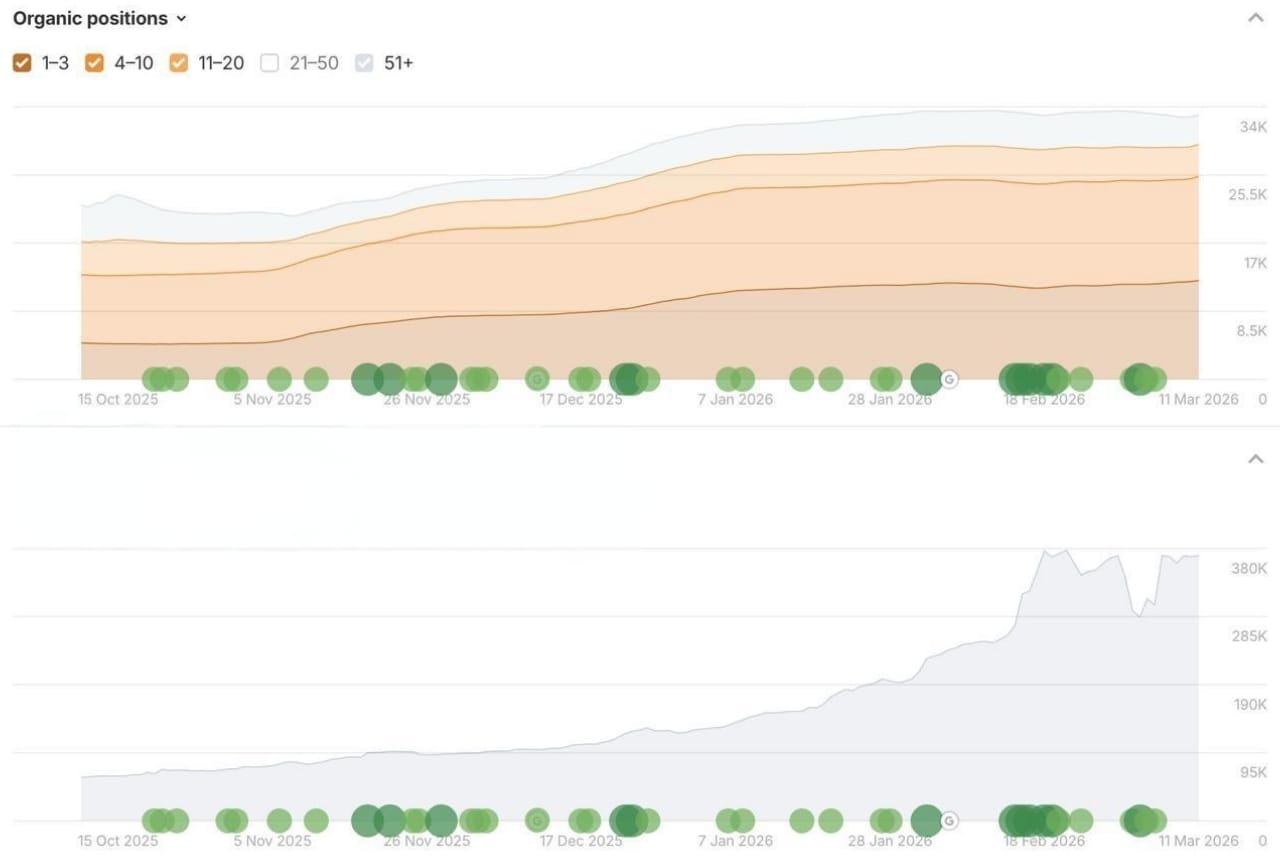The image size is (1280, 859).
Task: Collapse the lower traffic chart panel
Action: (x=1255, y=459)
